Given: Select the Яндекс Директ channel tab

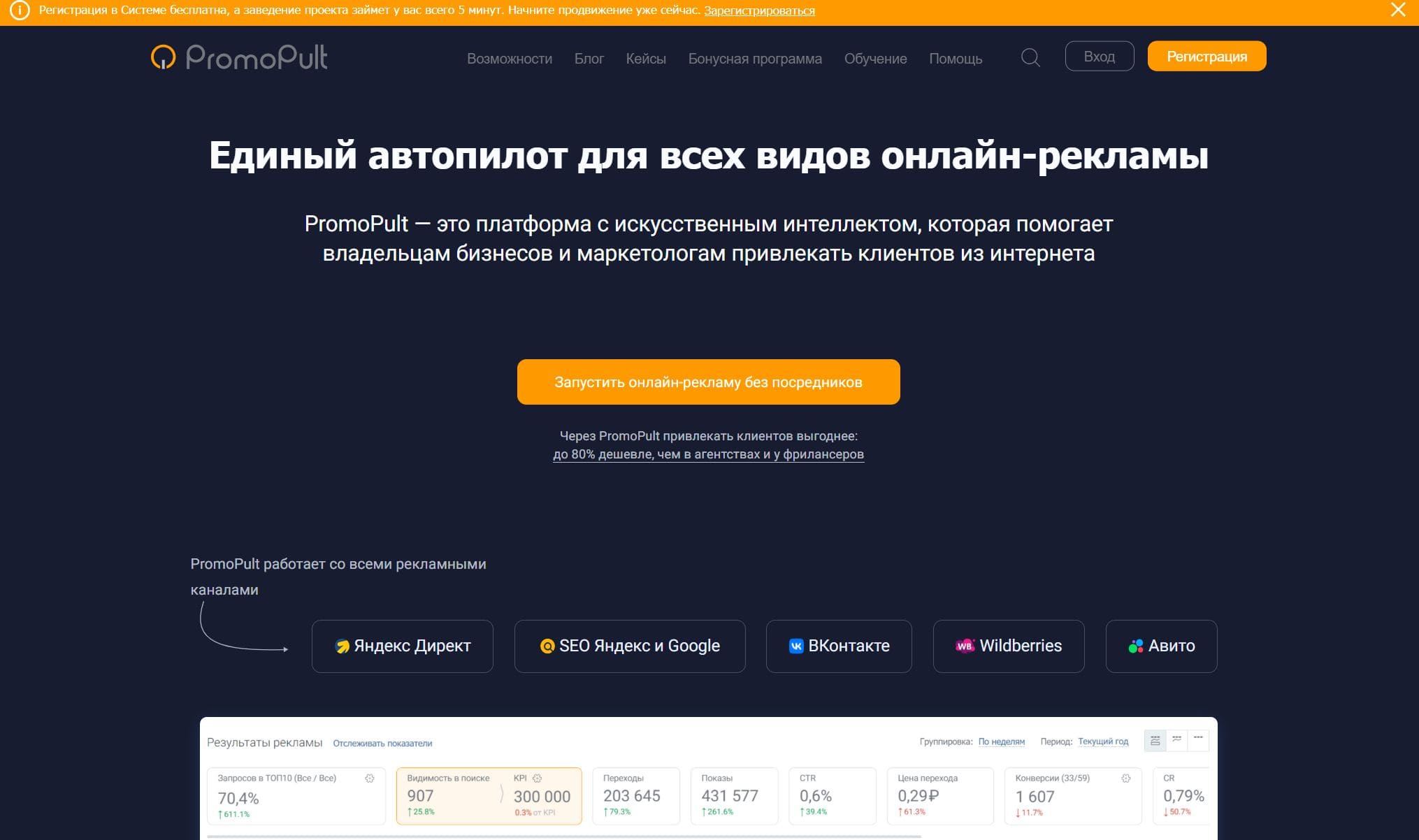Looking at the screenshot, I should [x=402, y=646].
